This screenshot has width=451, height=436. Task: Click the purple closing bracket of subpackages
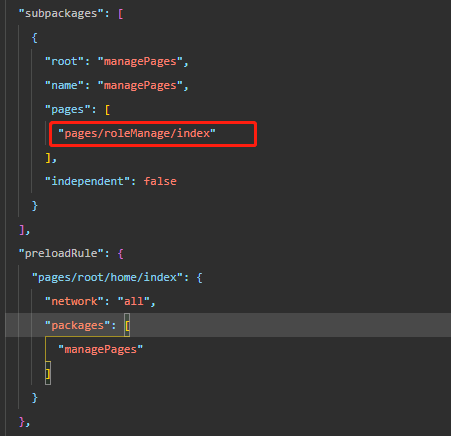(x=22, y=230)
